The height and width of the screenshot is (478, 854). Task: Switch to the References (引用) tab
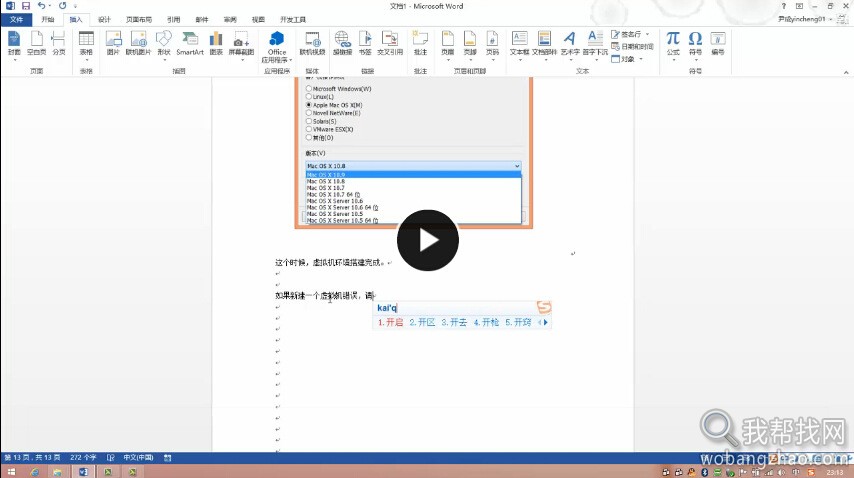tap(173, 20)
